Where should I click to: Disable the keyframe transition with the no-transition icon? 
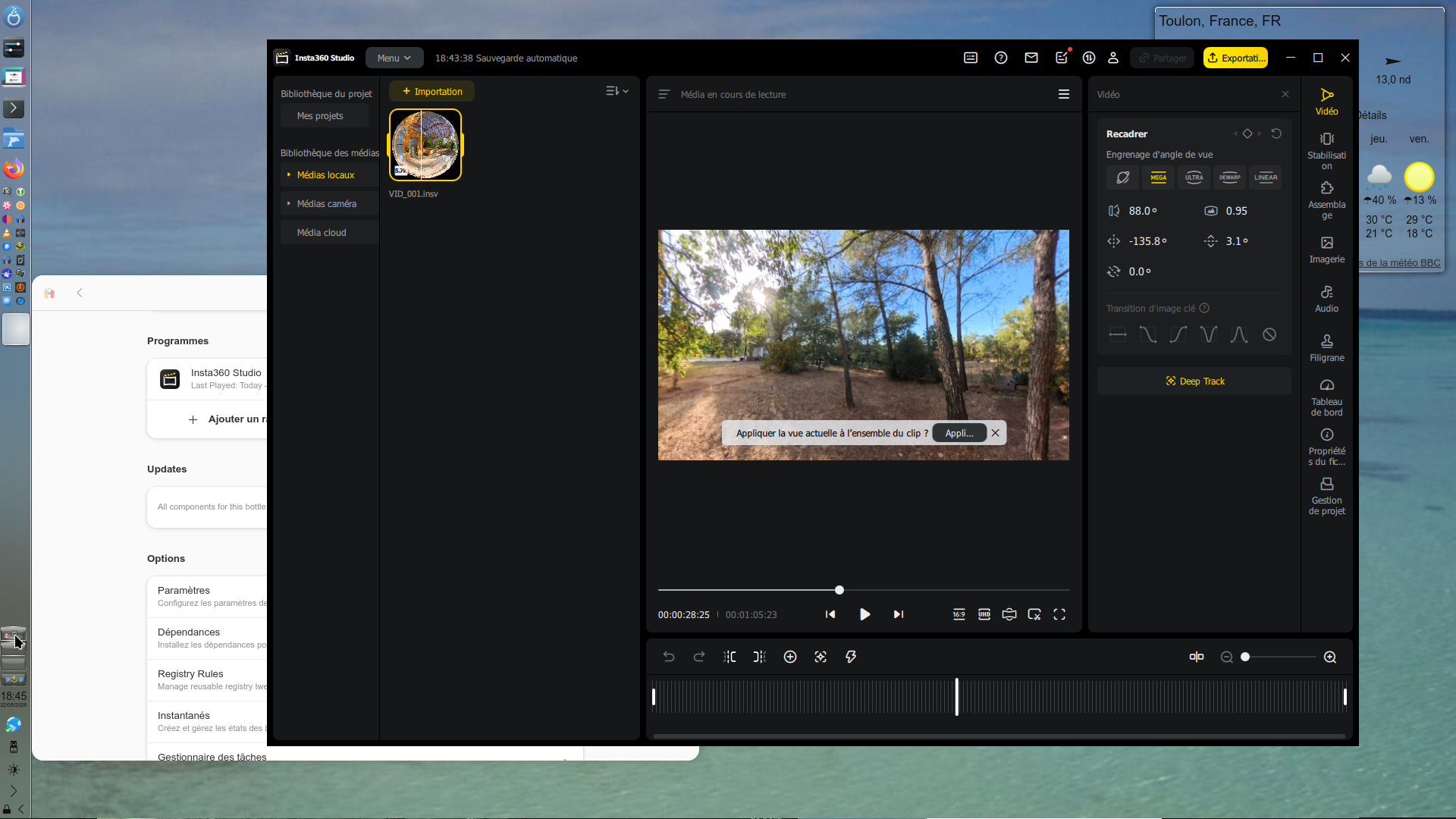1269,334
